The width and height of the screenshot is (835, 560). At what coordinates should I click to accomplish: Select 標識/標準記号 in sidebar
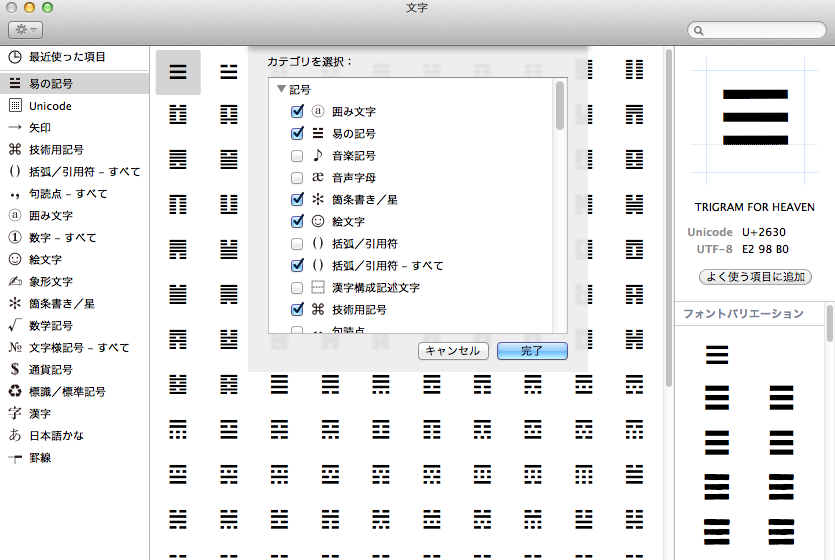tap(75, 392)
